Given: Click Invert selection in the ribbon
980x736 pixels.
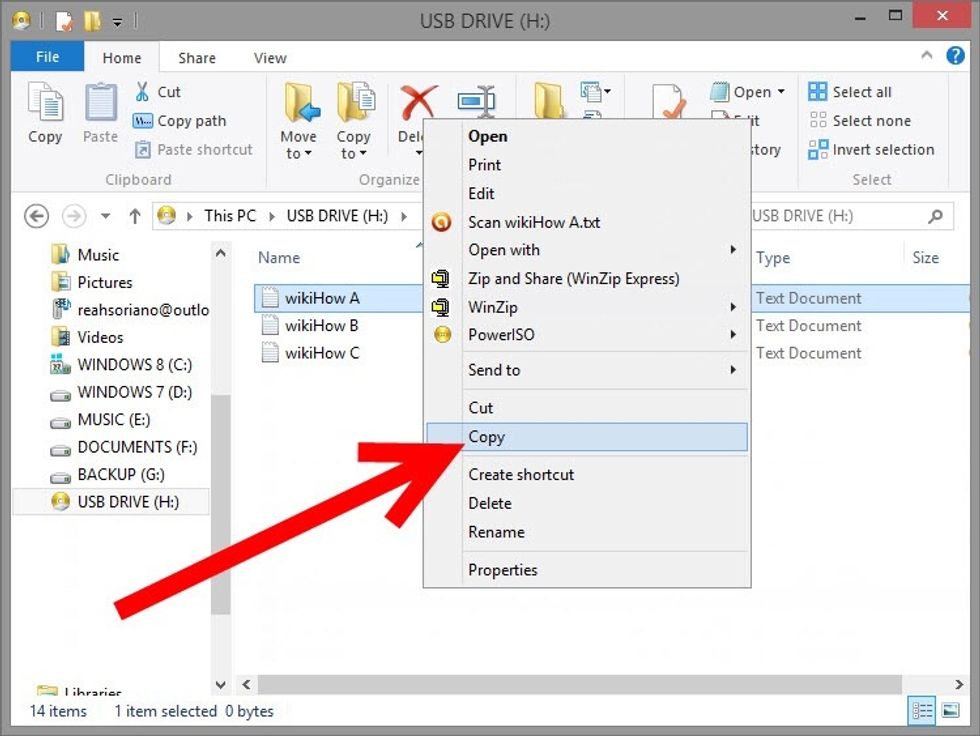Looking at the screenshot, I should (871, 150).
